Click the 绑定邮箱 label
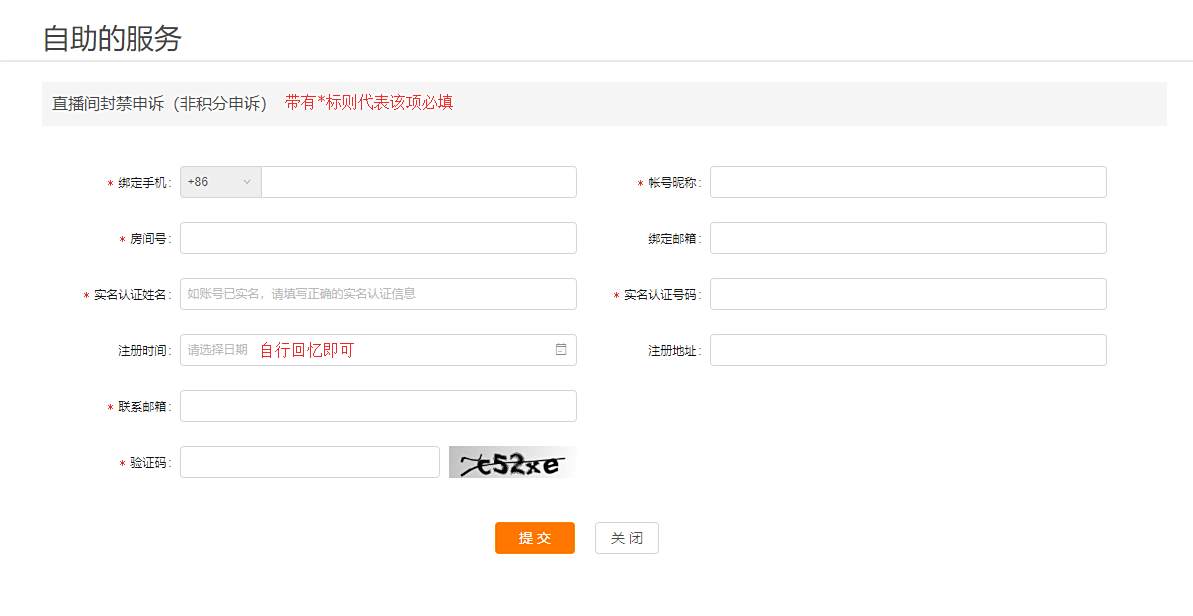This screenshot has width=1193, height=616. pos(673,239)
